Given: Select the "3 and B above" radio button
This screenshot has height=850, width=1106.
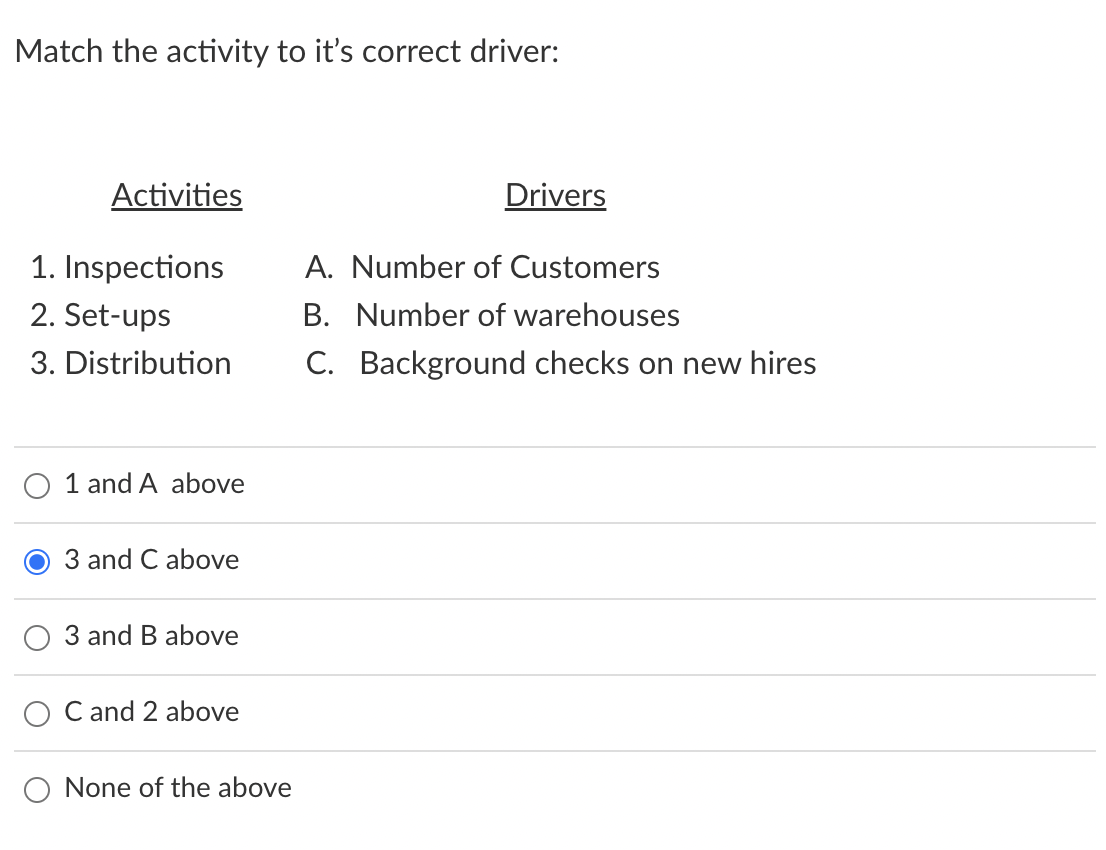Looking at the screenshot, I should tap(37, 637).
